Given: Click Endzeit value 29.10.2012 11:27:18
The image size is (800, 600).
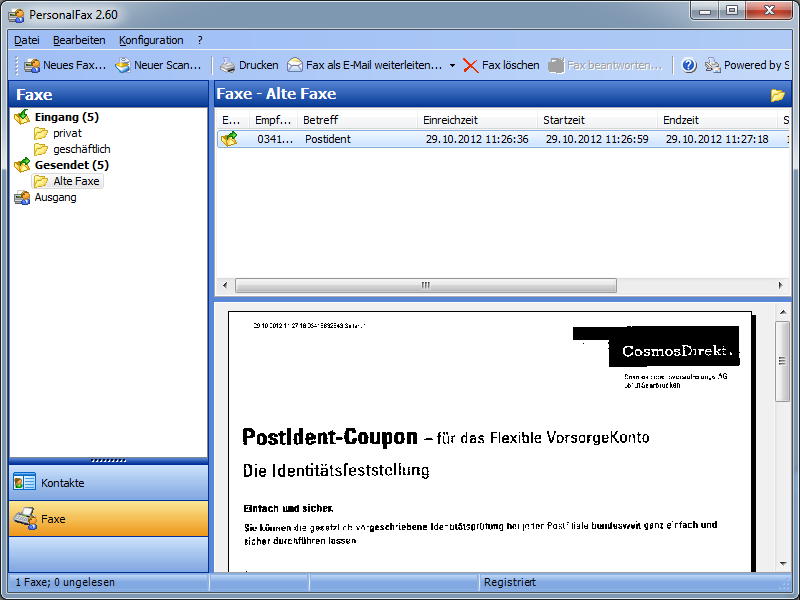Looking at the screenshot, I should (717, 139).
